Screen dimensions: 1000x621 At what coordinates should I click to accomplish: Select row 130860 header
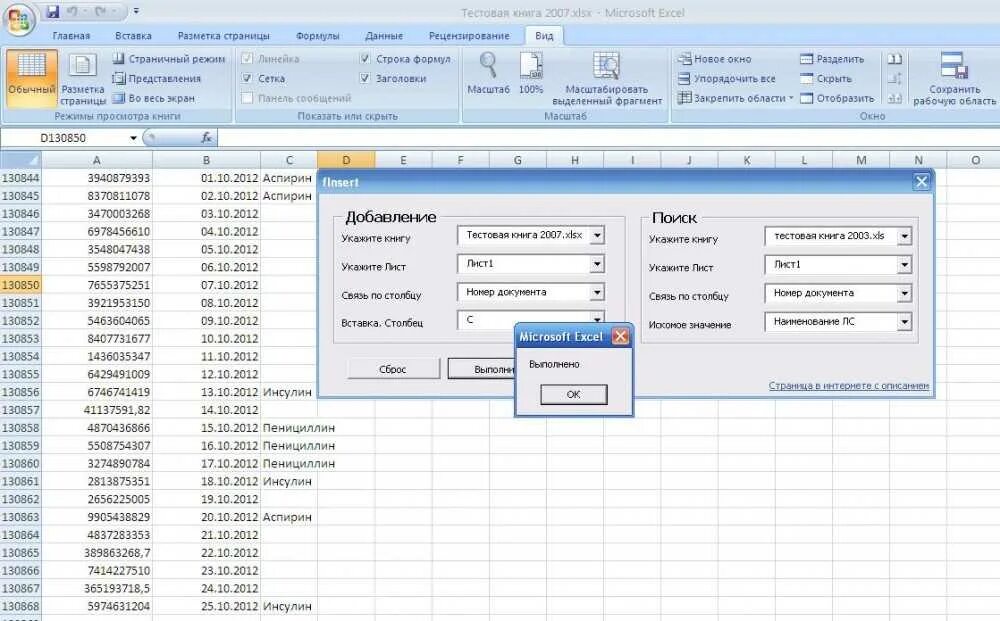(x=20, y=464)
